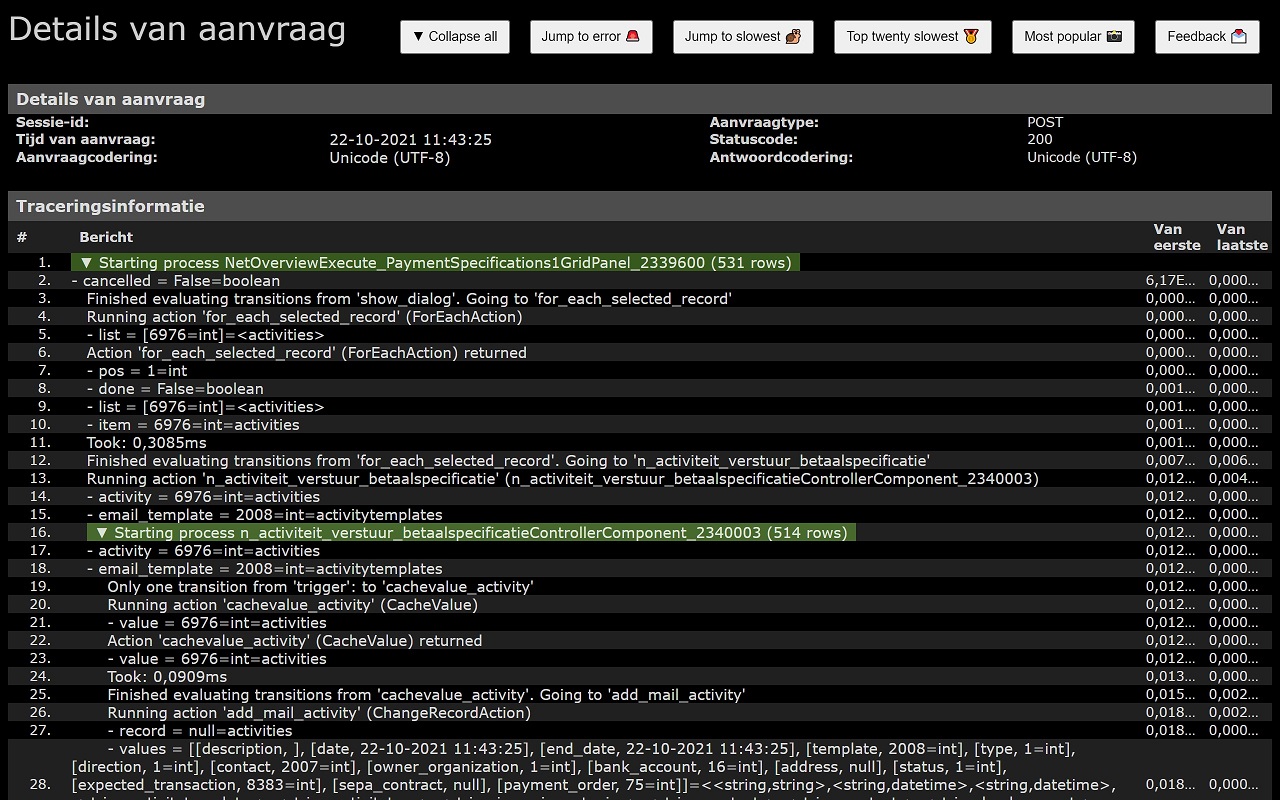Open Top twenty slowest list
Image resolution: width=1280 pixels, height=800 pixels.
913,37
